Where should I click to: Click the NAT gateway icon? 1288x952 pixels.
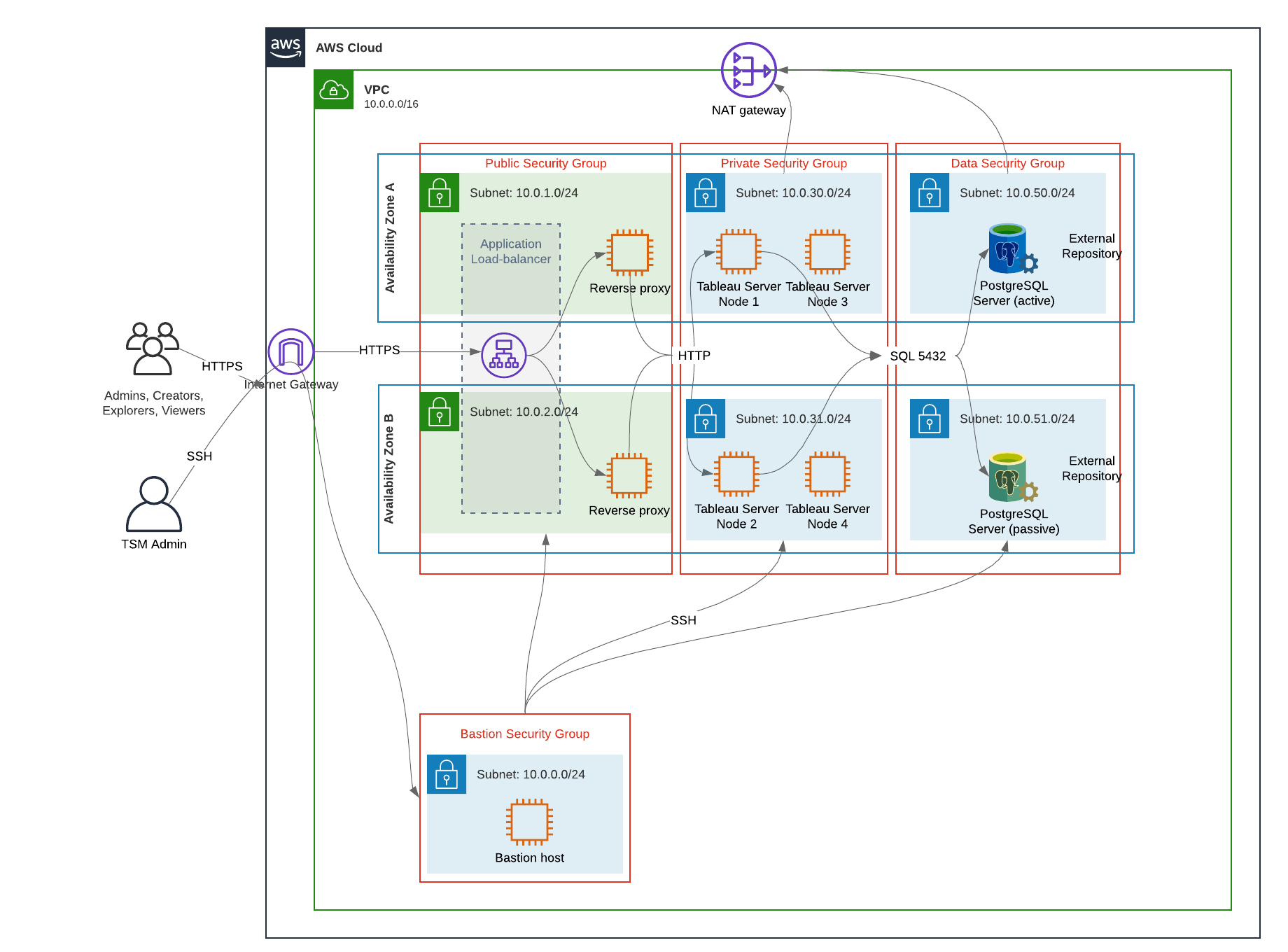749,70
